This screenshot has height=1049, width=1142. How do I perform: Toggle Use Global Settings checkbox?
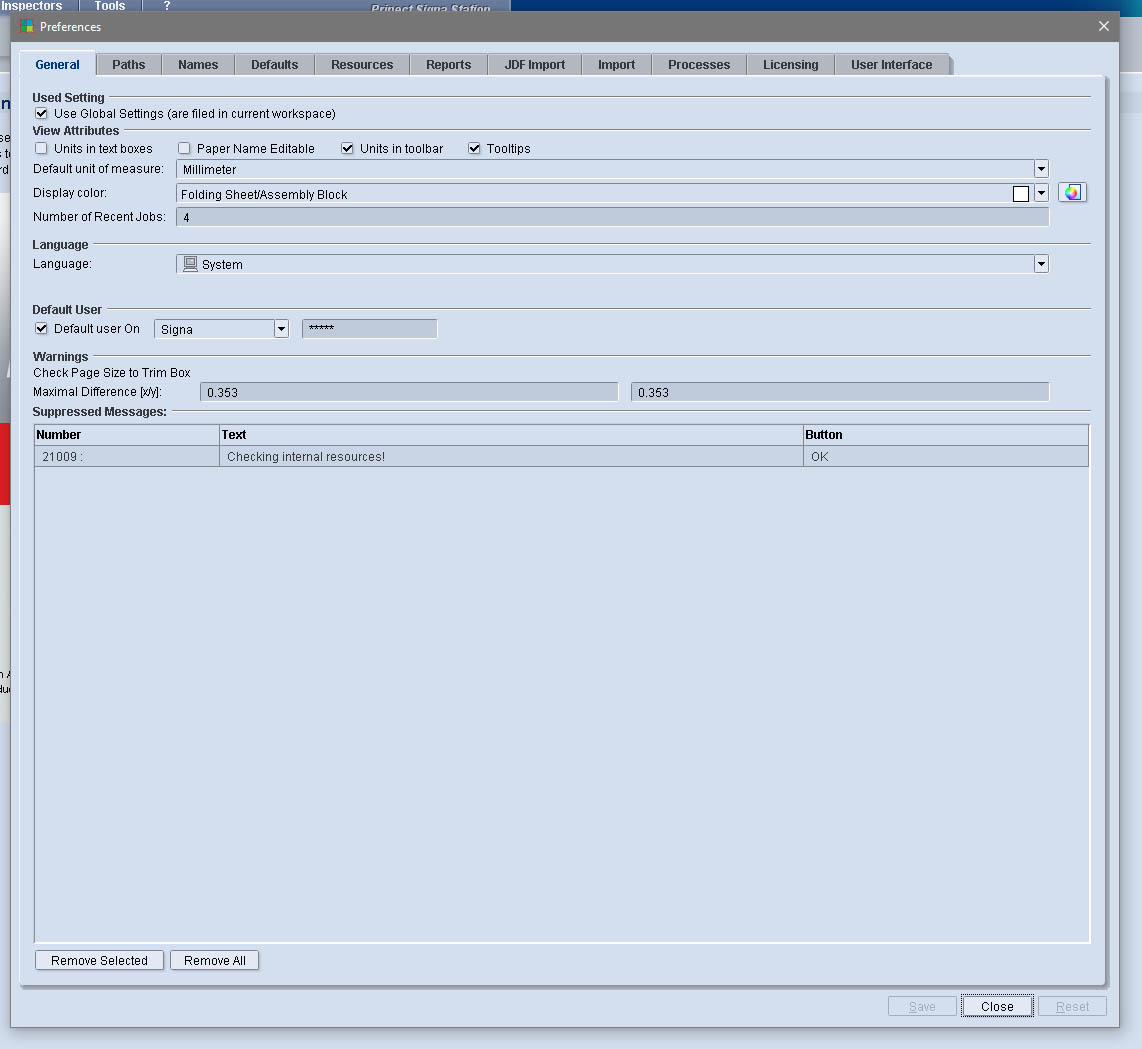42,114
